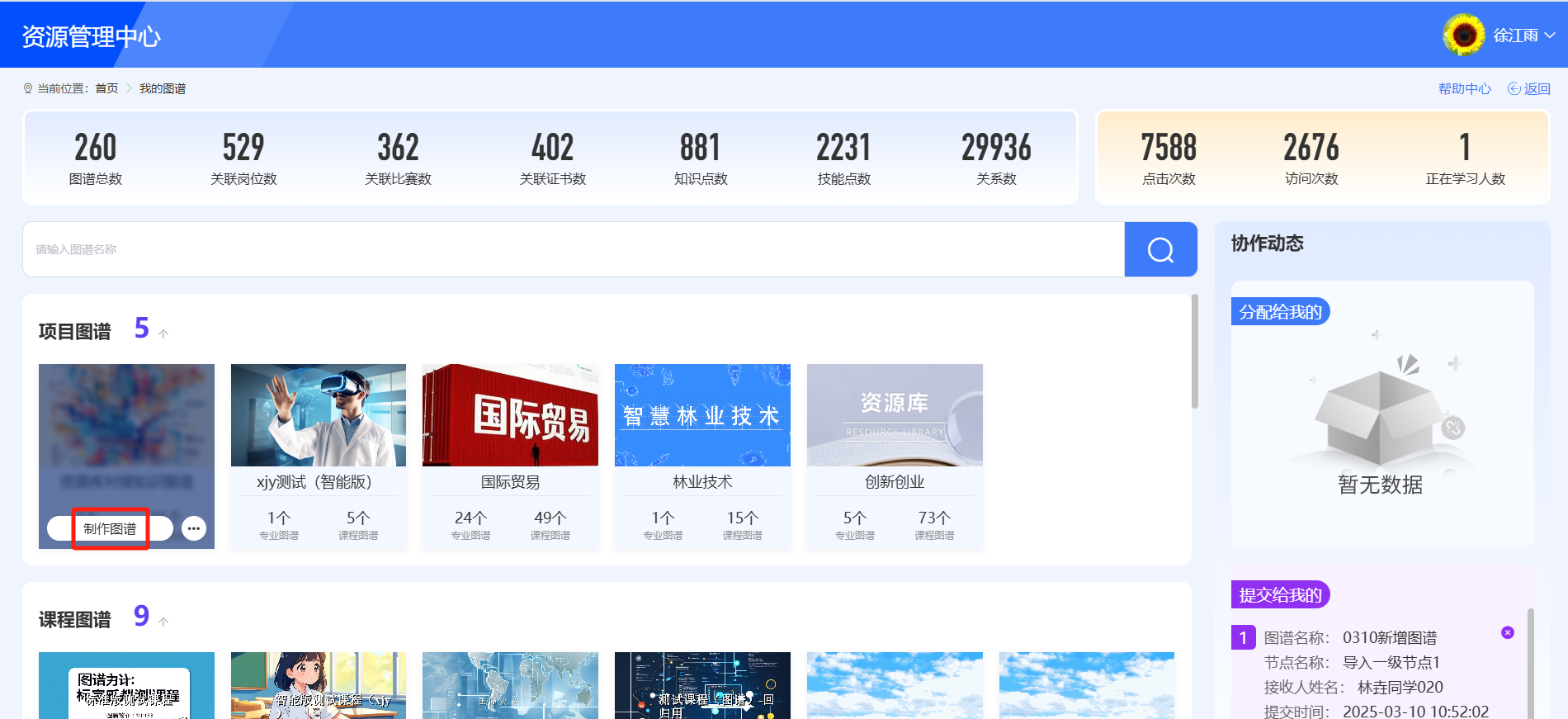Click the 关联岗位数 529 statistic
This screenshot has width=1568, height=719.
(243, 158)
